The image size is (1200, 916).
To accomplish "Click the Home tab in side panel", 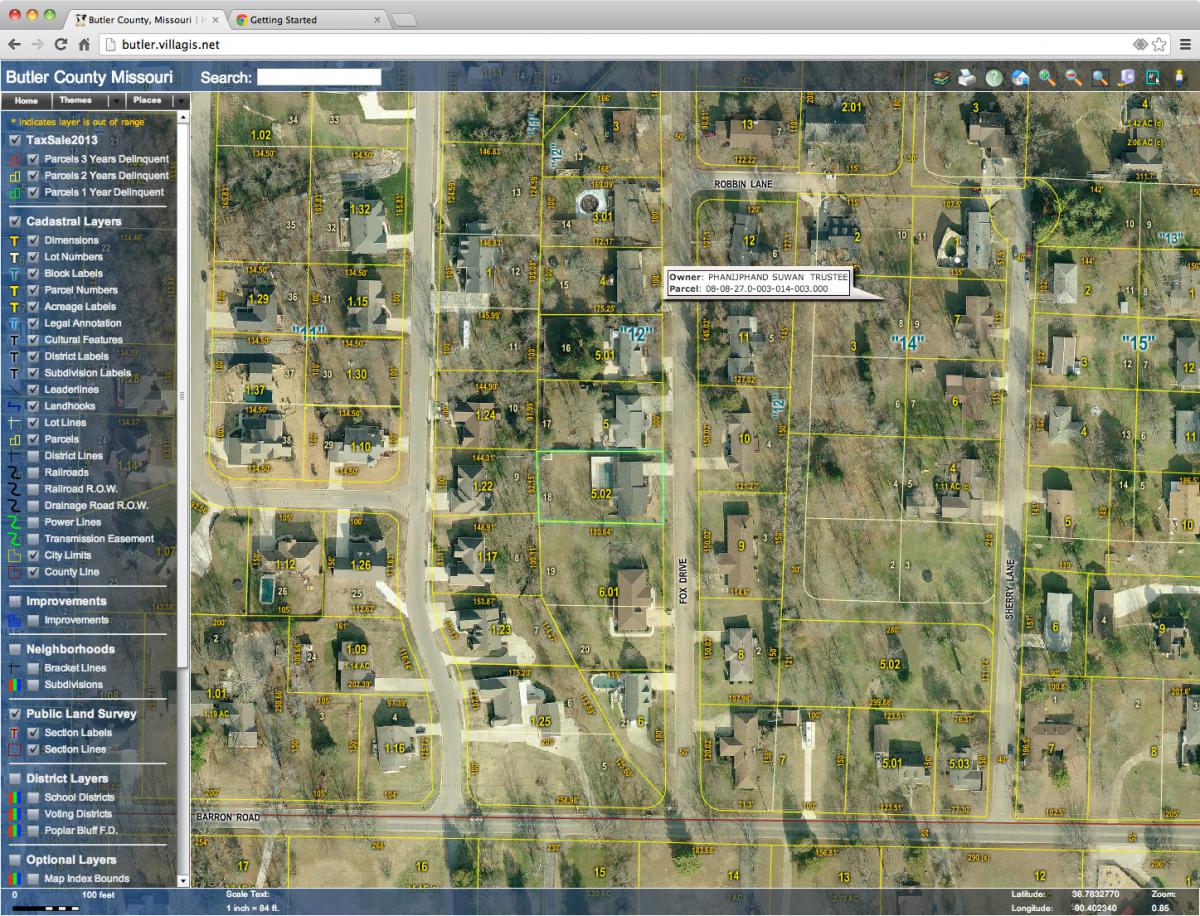I will [26, 101].
